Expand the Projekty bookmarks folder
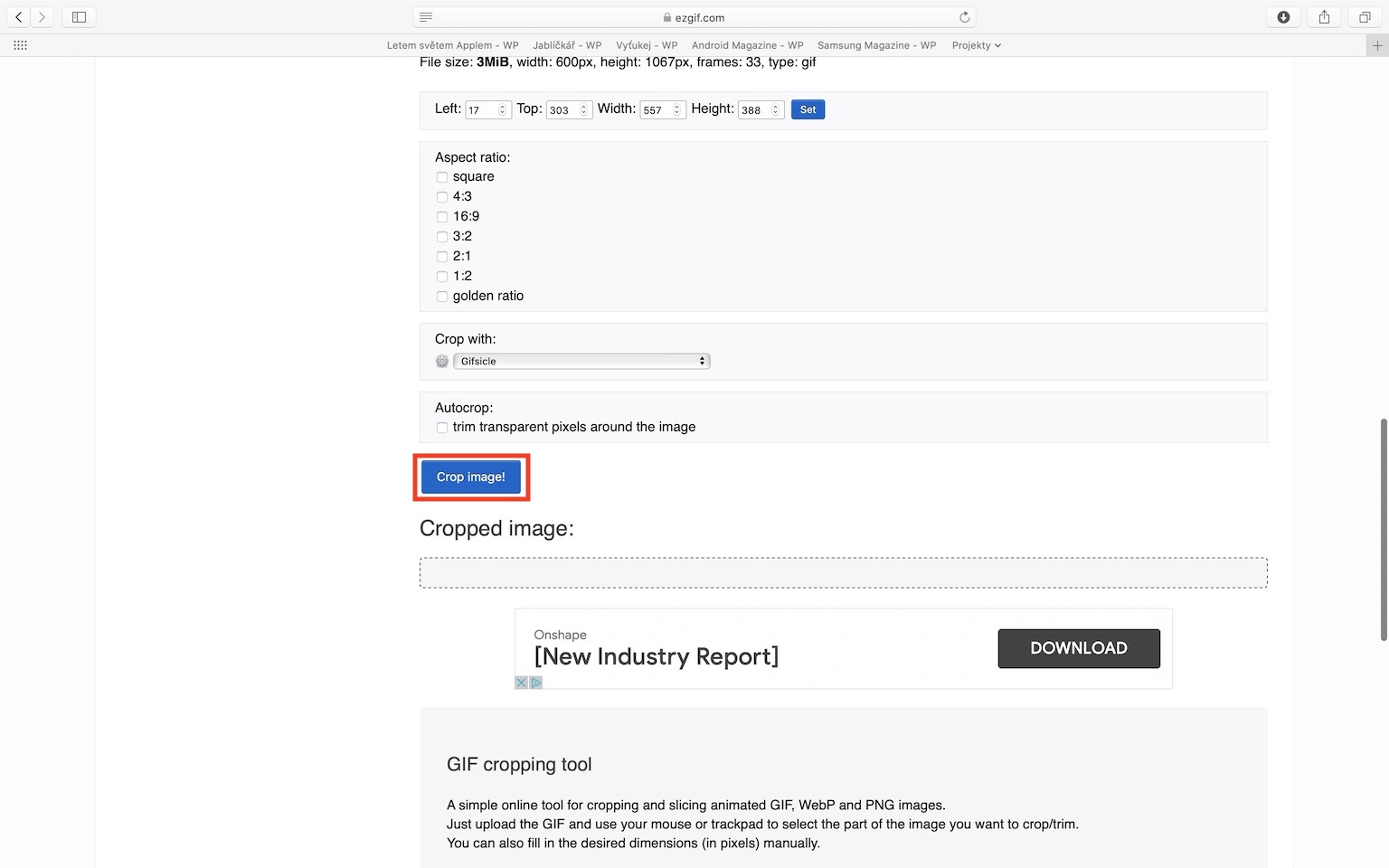1389x868 pixels. click(976, 45)
